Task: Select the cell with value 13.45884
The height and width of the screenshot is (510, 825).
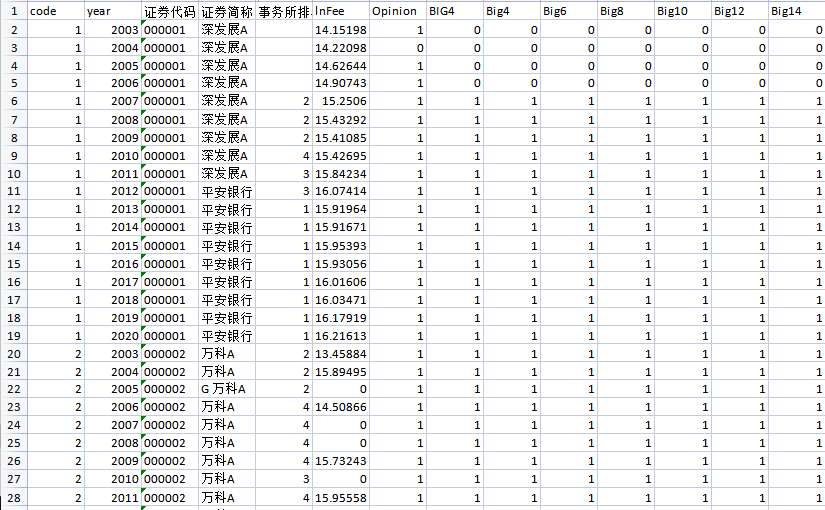Action: point(340,354)
